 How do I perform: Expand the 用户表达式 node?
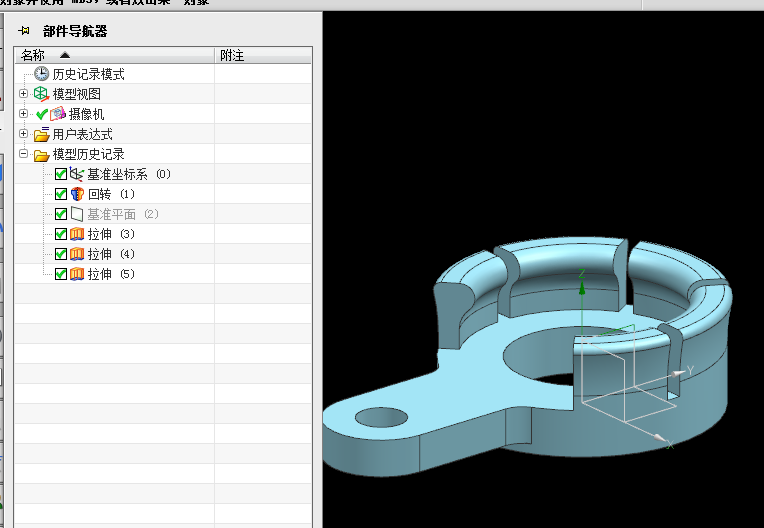pyautogui.click(x=23, y=134)
